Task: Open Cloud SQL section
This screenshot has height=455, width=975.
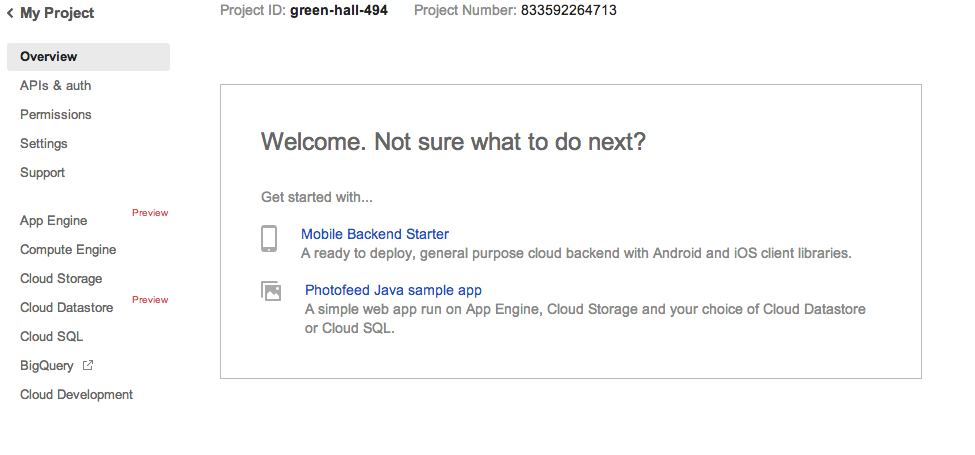Action: 52,337
